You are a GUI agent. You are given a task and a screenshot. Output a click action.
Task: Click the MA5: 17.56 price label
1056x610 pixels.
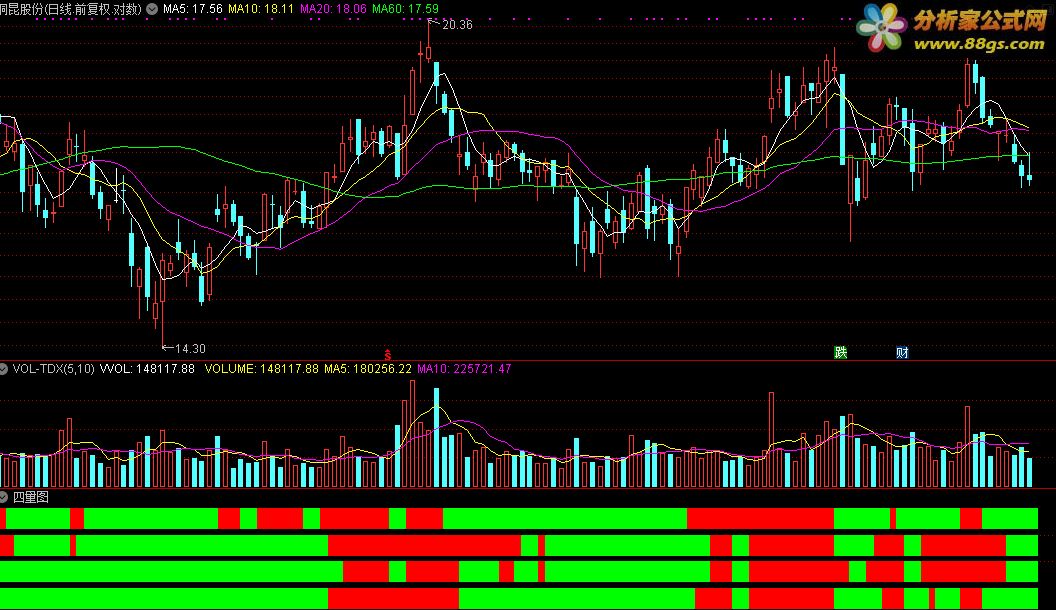(193, 9)
